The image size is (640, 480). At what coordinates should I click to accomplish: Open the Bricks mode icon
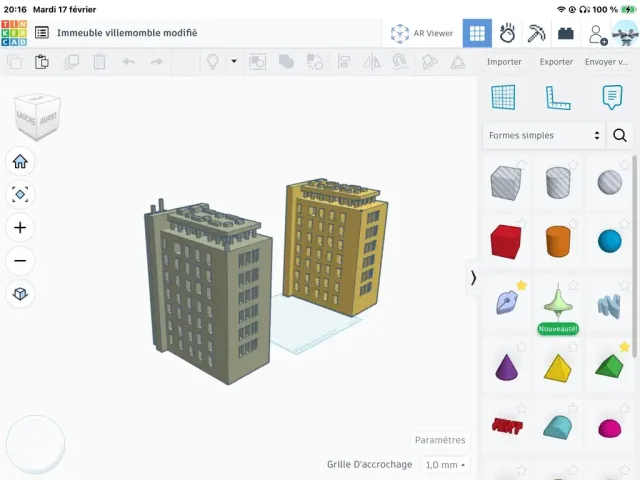pyautogui.click(x=566, y=33)
